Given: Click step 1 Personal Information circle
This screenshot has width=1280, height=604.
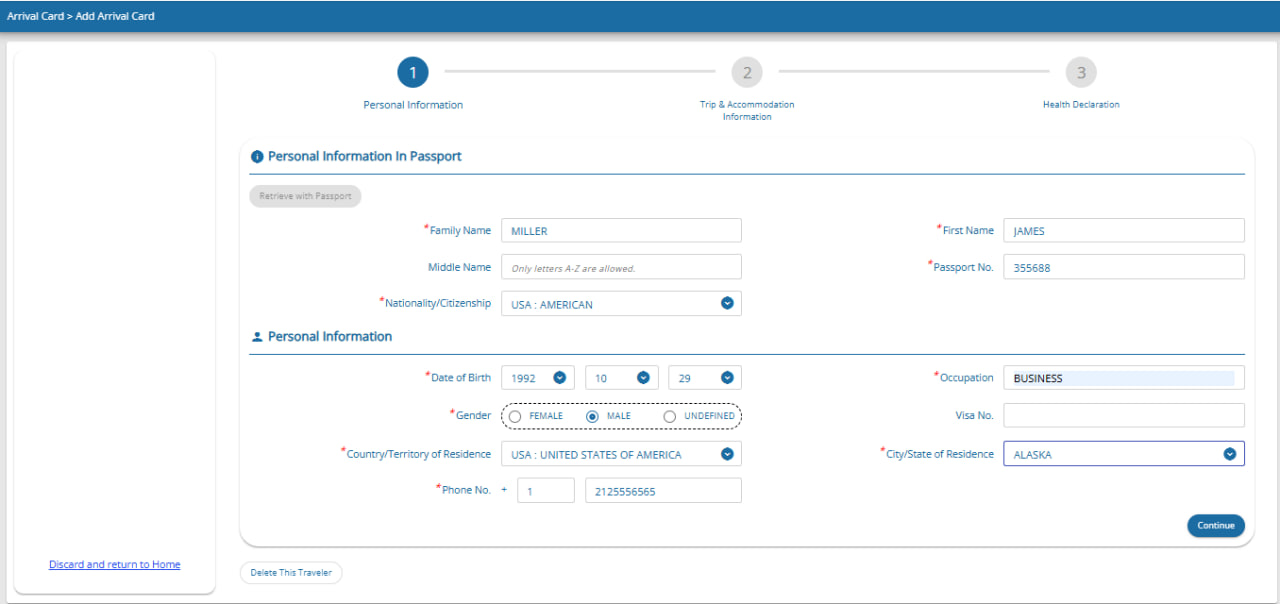Looking at the screenshot, I should pyautogui.click(x=413, y=72).
